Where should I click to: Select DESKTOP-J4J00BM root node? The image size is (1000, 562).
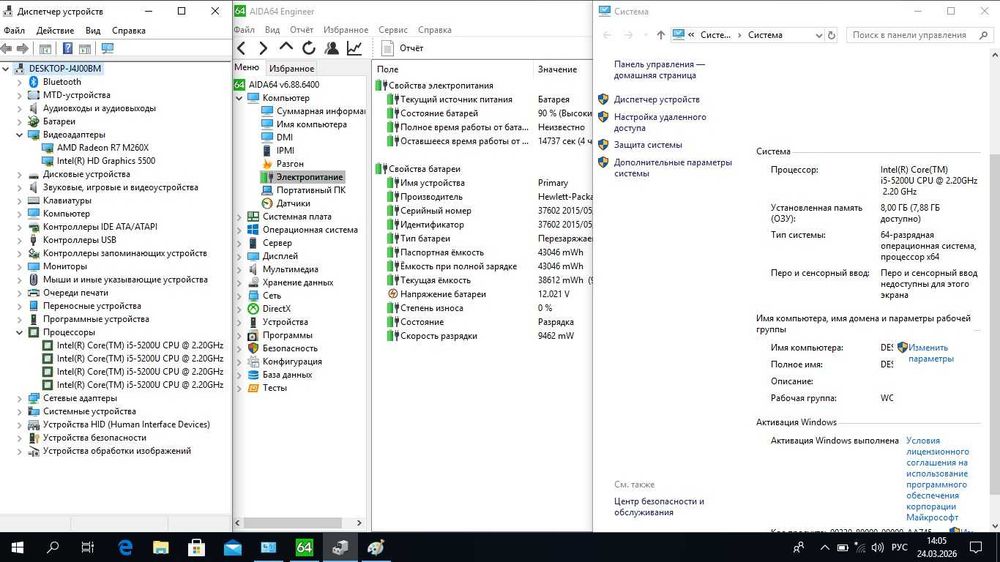[x=64, y=68]
